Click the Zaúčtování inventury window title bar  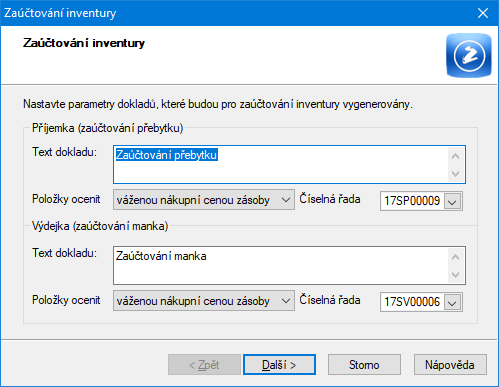click(233, 13)
